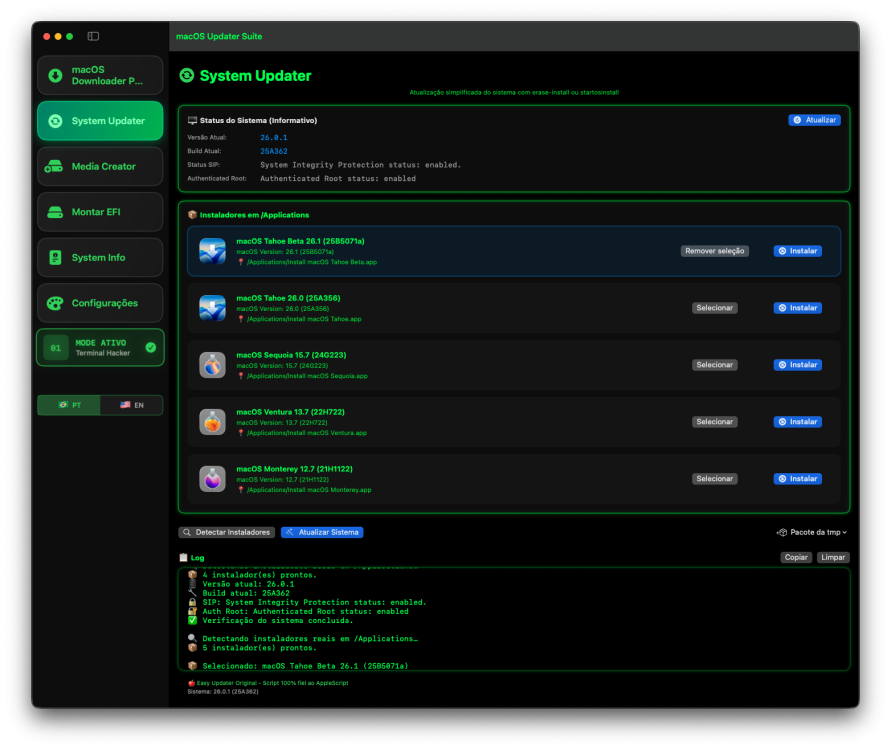Click log line 'Verificação do sistema concluída'

277,620
